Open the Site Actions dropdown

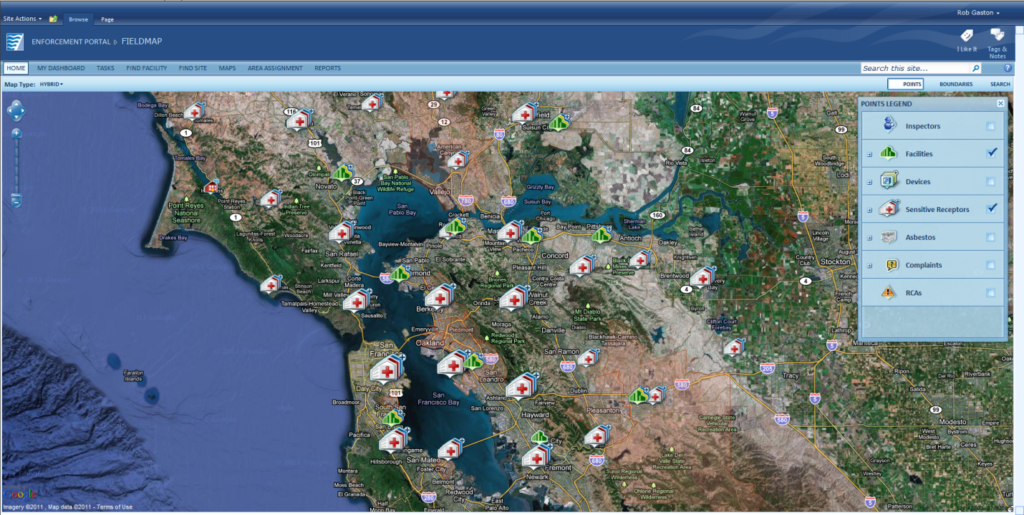pos(22,19)
